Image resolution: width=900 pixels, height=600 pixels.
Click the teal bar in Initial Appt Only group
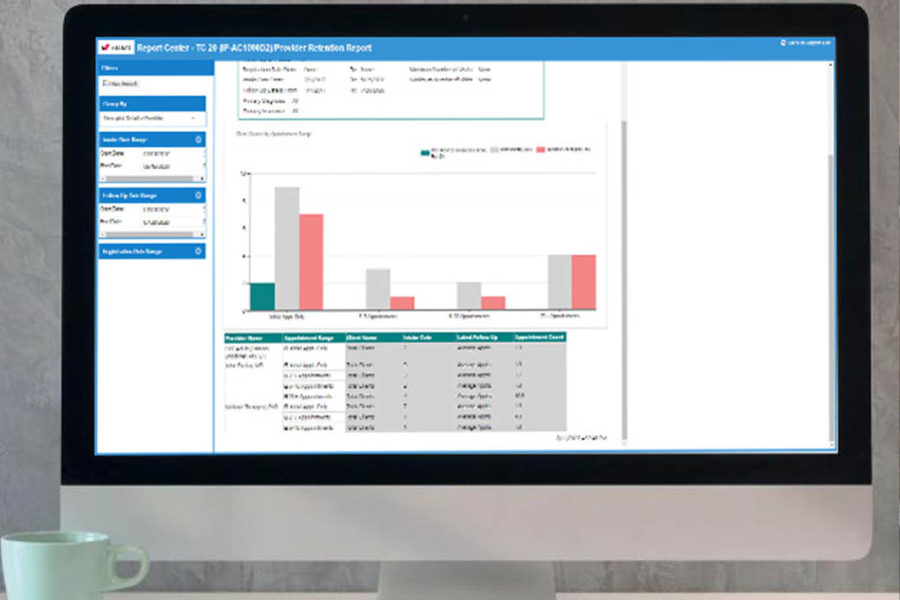[x=262, y=296]
